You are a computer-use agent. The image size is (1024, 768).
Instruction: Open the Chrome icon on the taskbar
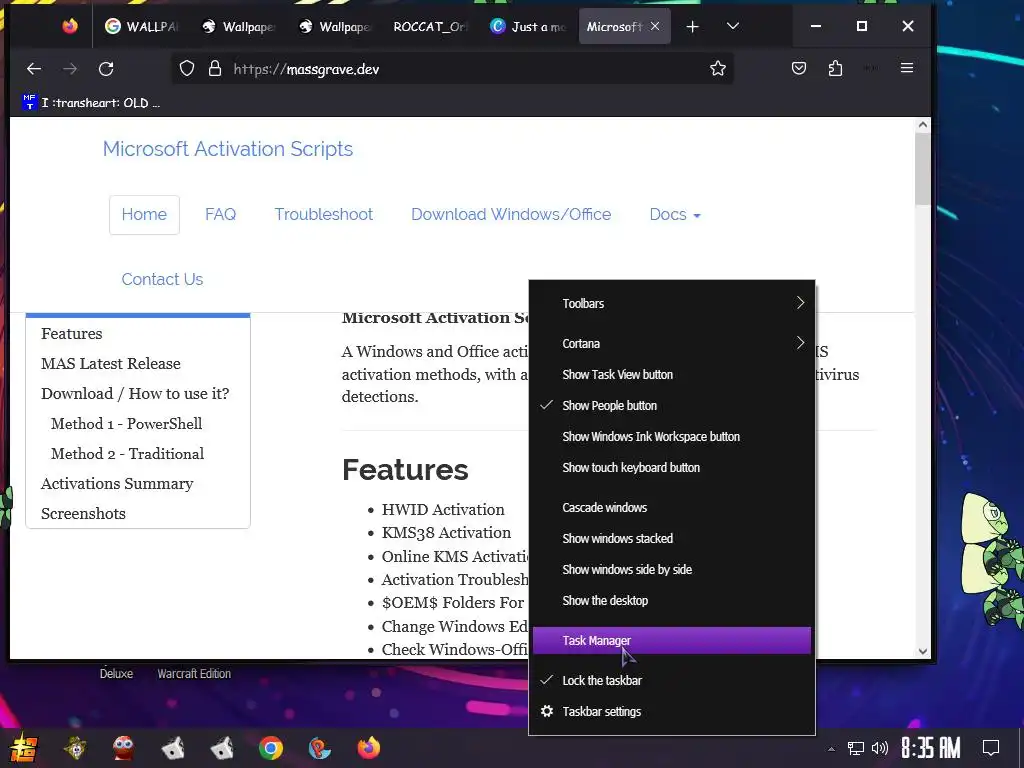(x=270, y=748)
